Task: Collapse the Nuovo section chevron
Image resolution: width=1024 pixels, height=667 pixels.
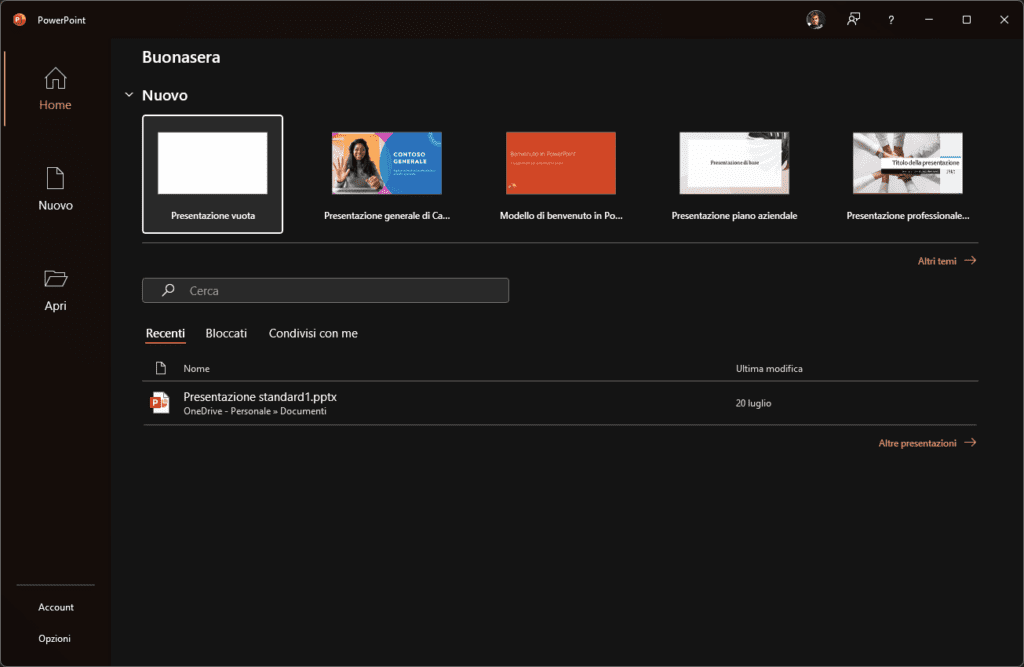Action: click(x=128, y=95)
